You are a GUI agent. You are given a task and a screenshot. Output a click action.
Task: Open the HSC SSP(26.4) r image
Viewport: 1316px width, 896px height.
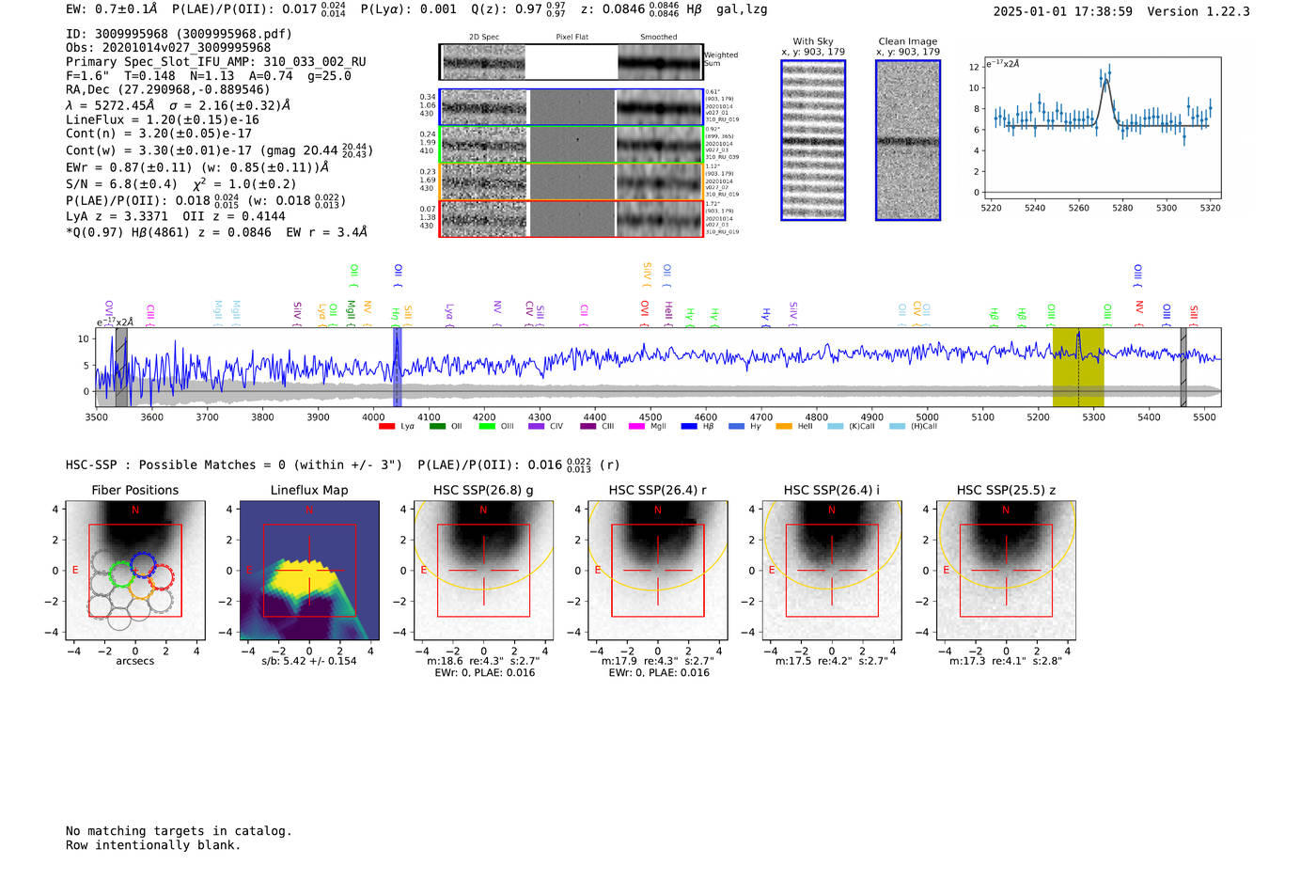tap(657, 571)
